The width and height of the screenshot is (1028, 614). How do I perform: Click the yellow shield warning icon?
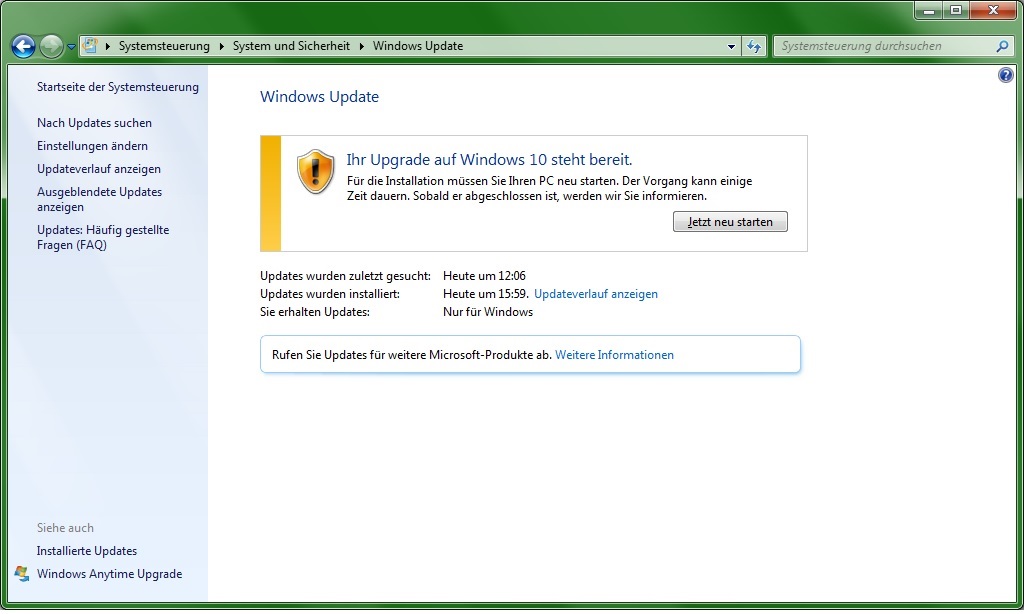click(317, 172)
